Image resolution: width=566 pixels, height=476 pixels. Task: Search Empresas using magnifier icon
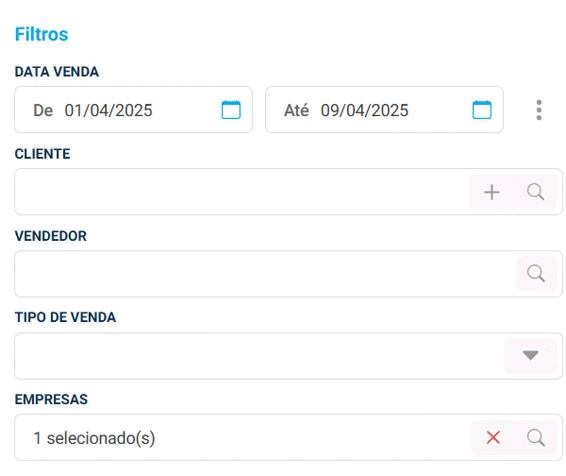pos(536,438)
